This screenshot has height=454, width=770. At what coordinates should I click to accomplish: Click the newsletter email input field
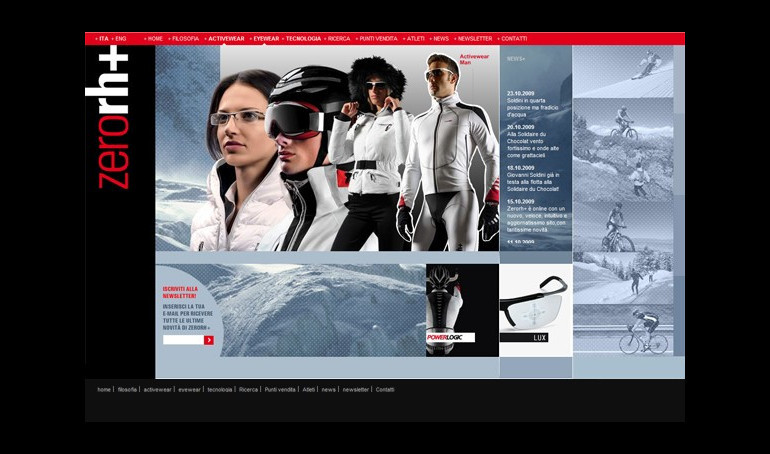click(x=183, y=340)
